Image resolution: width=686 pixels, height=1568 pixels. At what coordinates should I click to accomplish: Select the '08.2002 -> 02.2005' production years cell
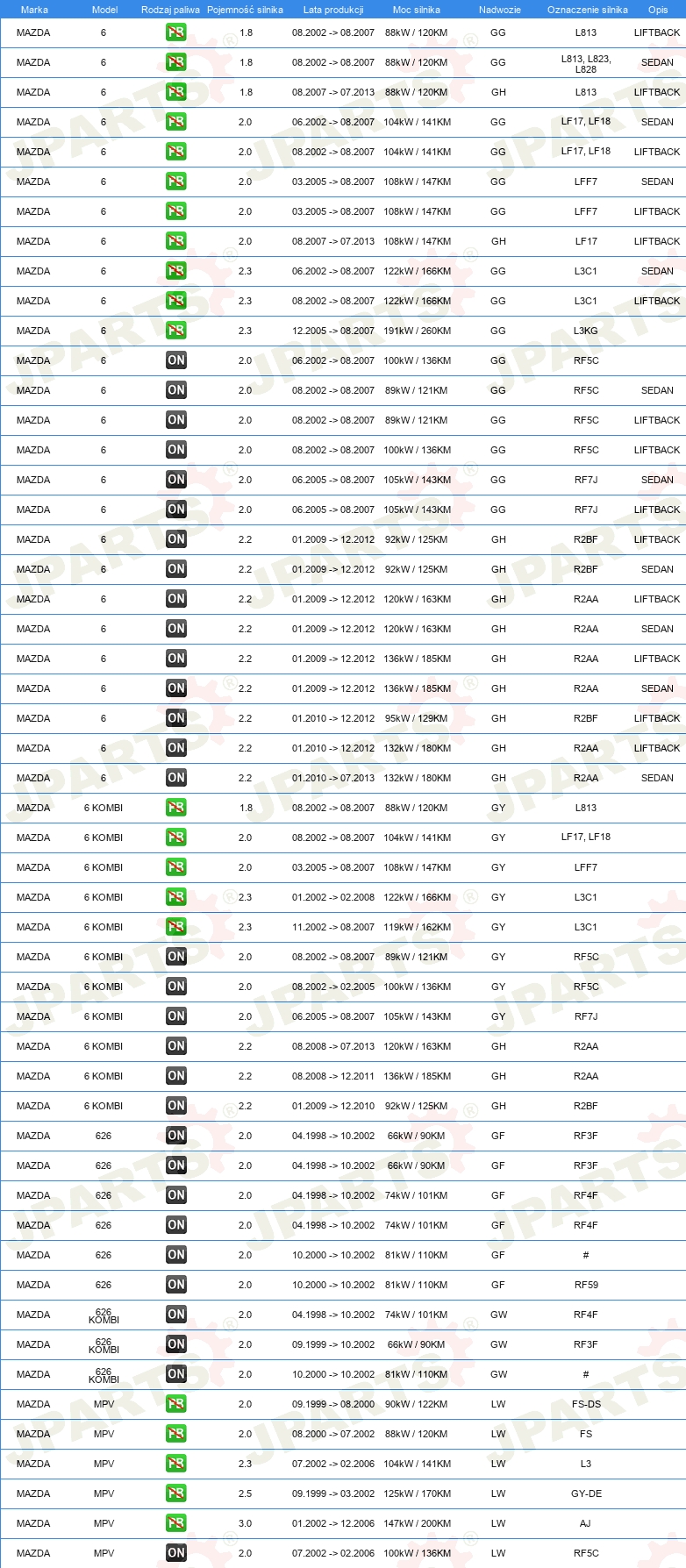tap(333, 987)
